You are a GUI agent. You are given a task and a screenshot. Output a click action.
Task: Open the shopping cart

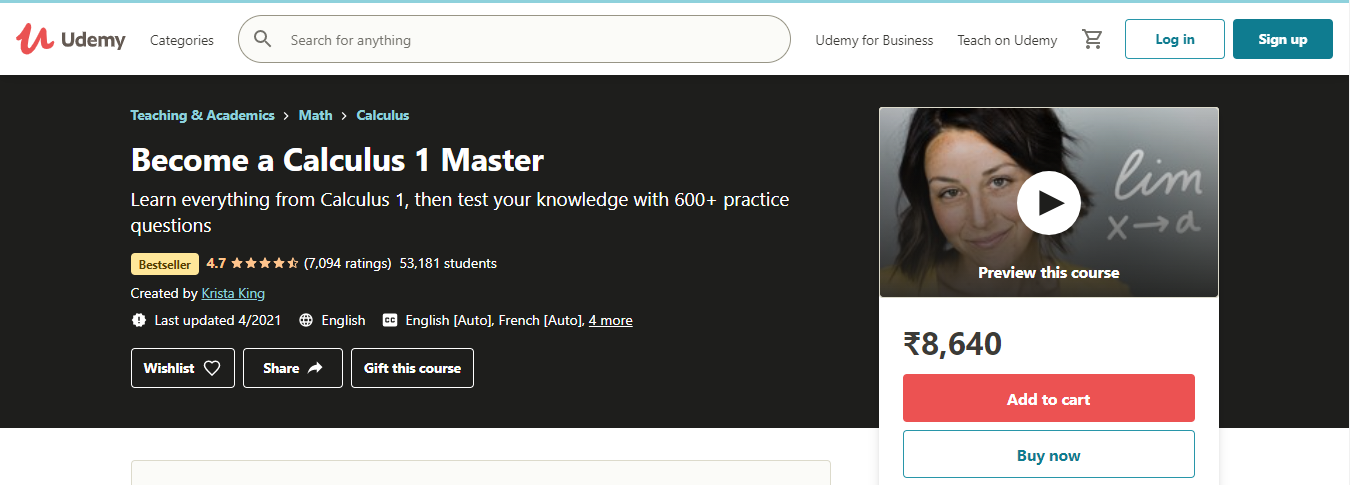coord(1092,40)
